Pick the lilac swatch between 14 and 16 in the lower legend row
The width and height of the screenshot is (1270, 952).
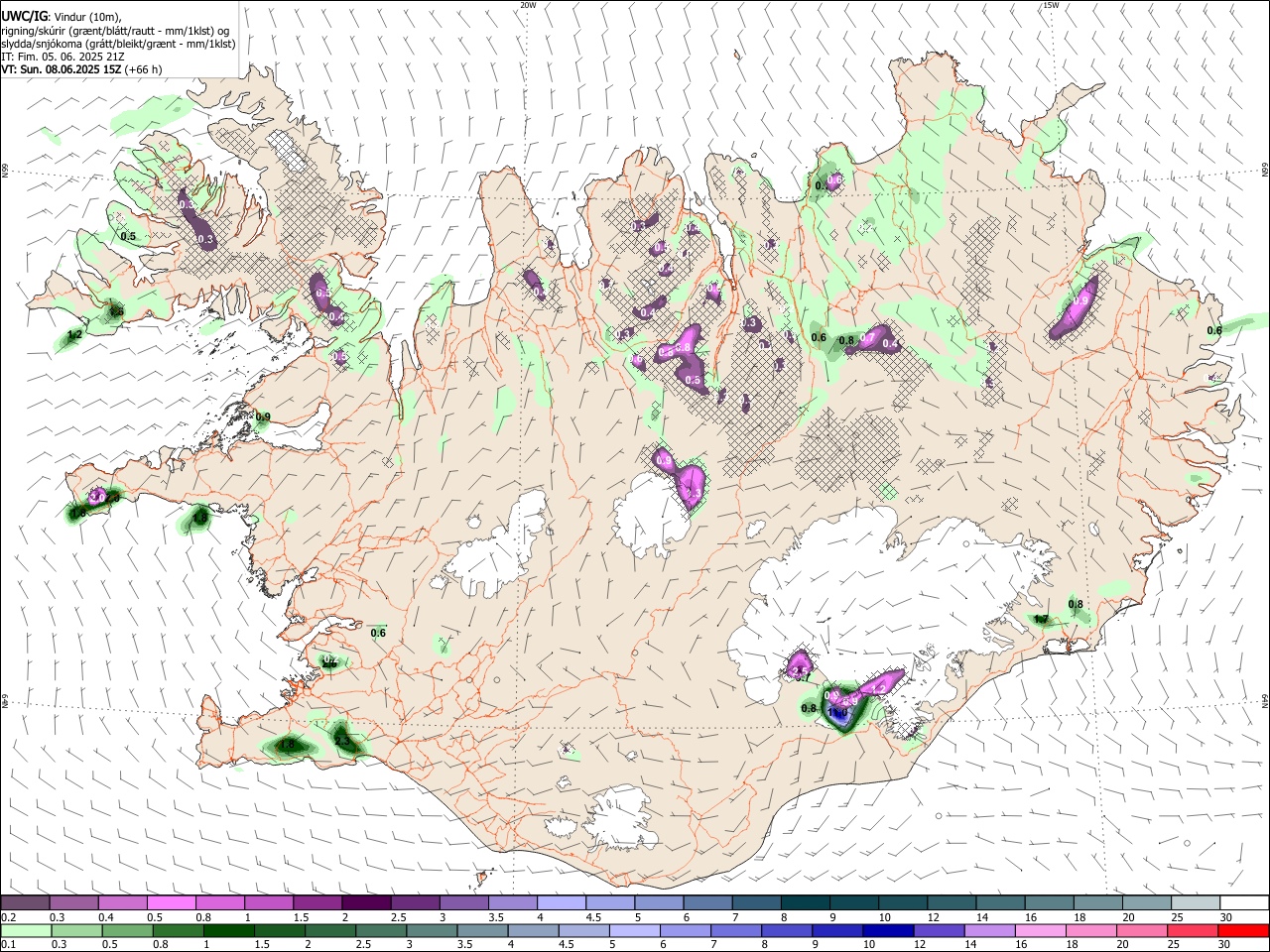point(990,930)
